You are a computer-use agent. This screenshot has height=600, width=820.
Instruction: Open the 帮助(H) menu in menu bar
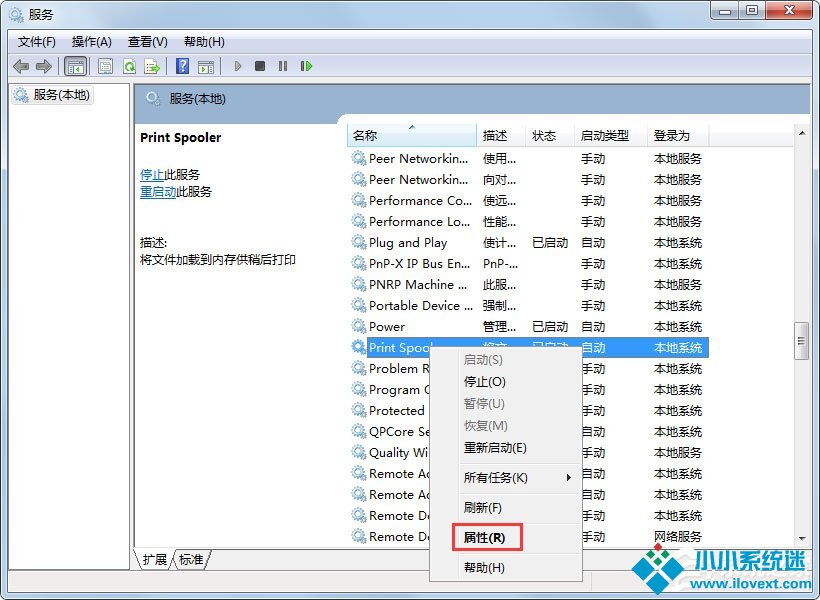coord(204,42)
